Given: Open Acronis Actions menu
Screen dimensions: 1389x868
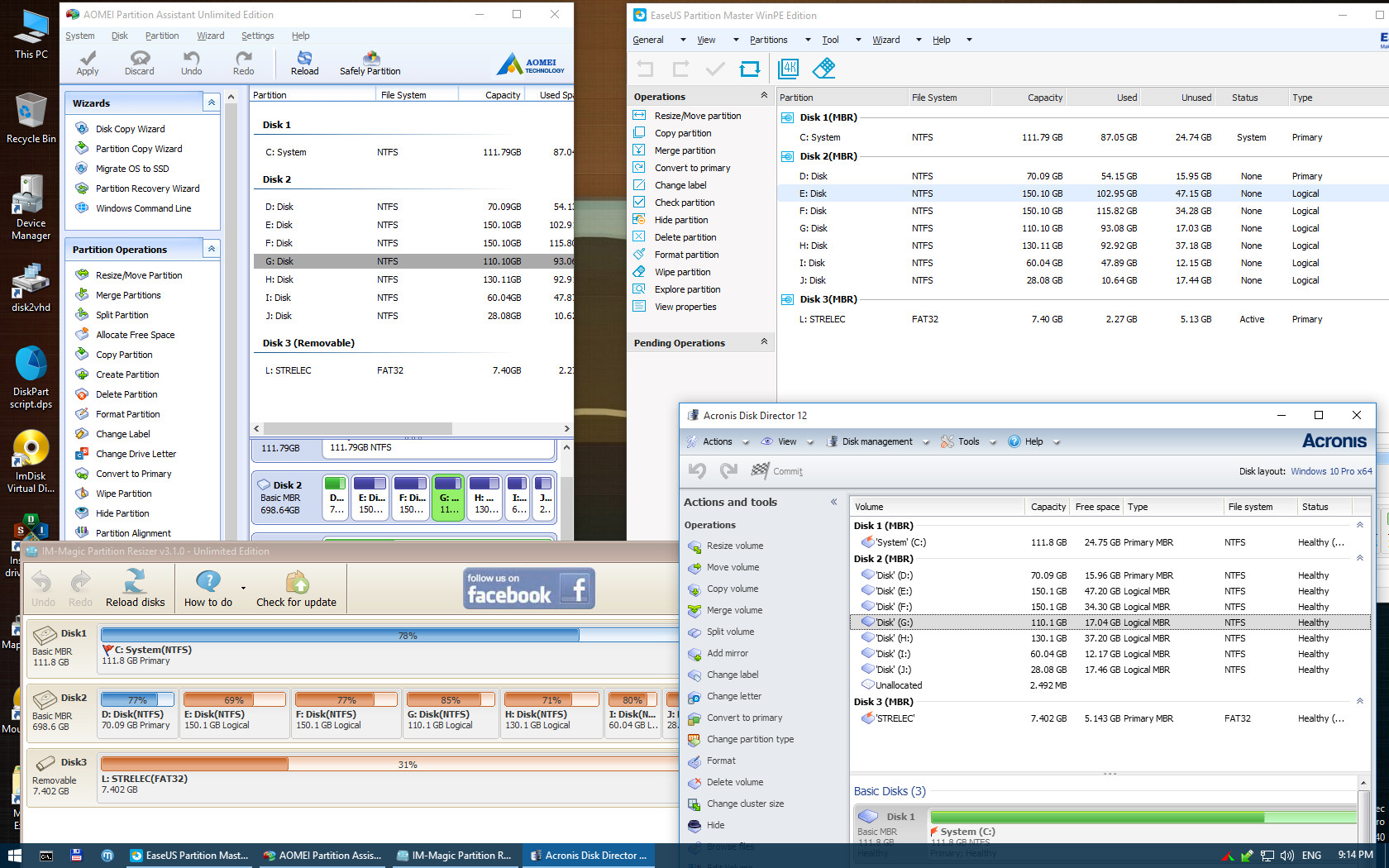Looking at the screenshot, I should 717,441.
